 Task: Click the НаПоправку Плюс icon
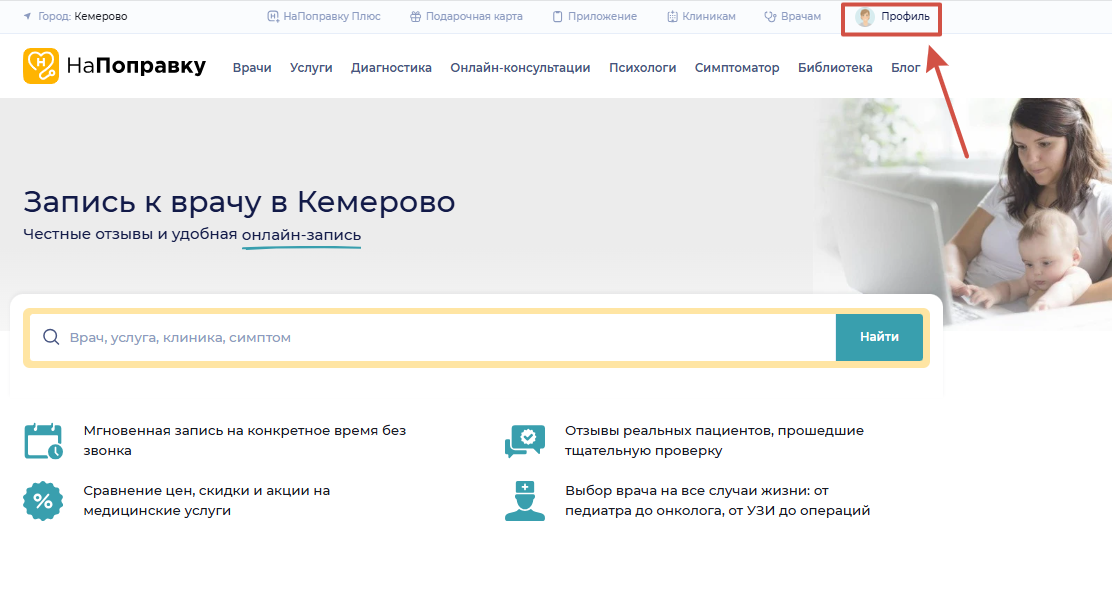coord(273,16)
